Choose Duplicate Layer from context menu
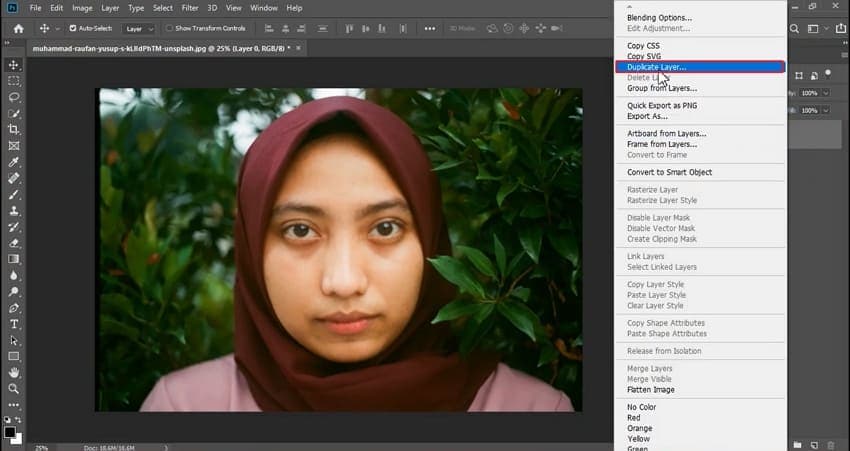 [x=700, y=67]
